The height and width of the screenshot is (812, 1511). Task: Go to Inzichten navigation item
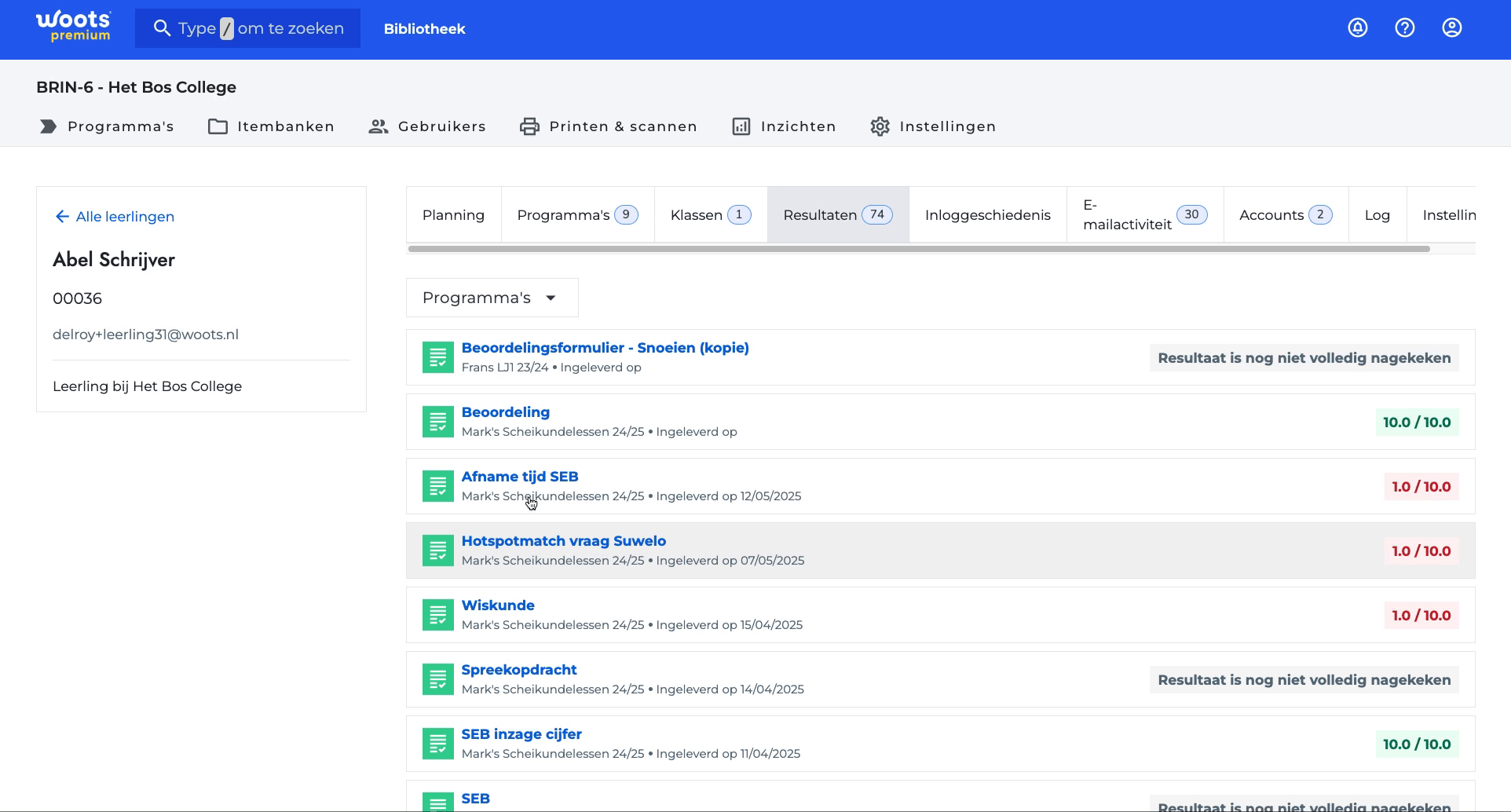(784, 126)
